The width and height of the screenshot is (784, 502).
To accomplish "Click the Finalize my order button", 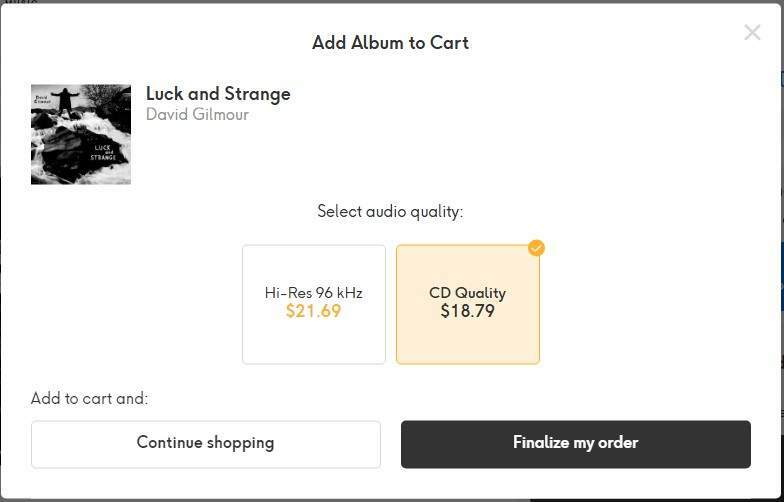I will click(x=576, y=444).
